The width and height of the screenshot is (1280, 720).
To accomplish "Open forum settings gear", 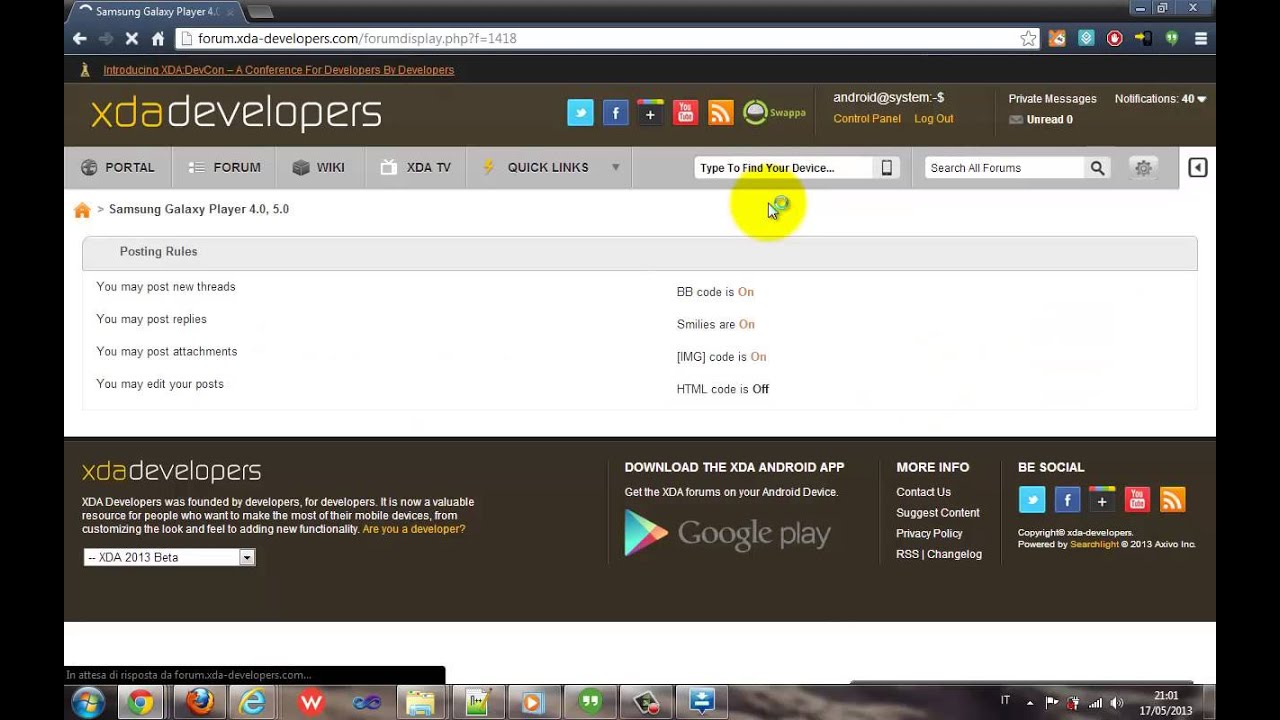I will (1143, 168).
